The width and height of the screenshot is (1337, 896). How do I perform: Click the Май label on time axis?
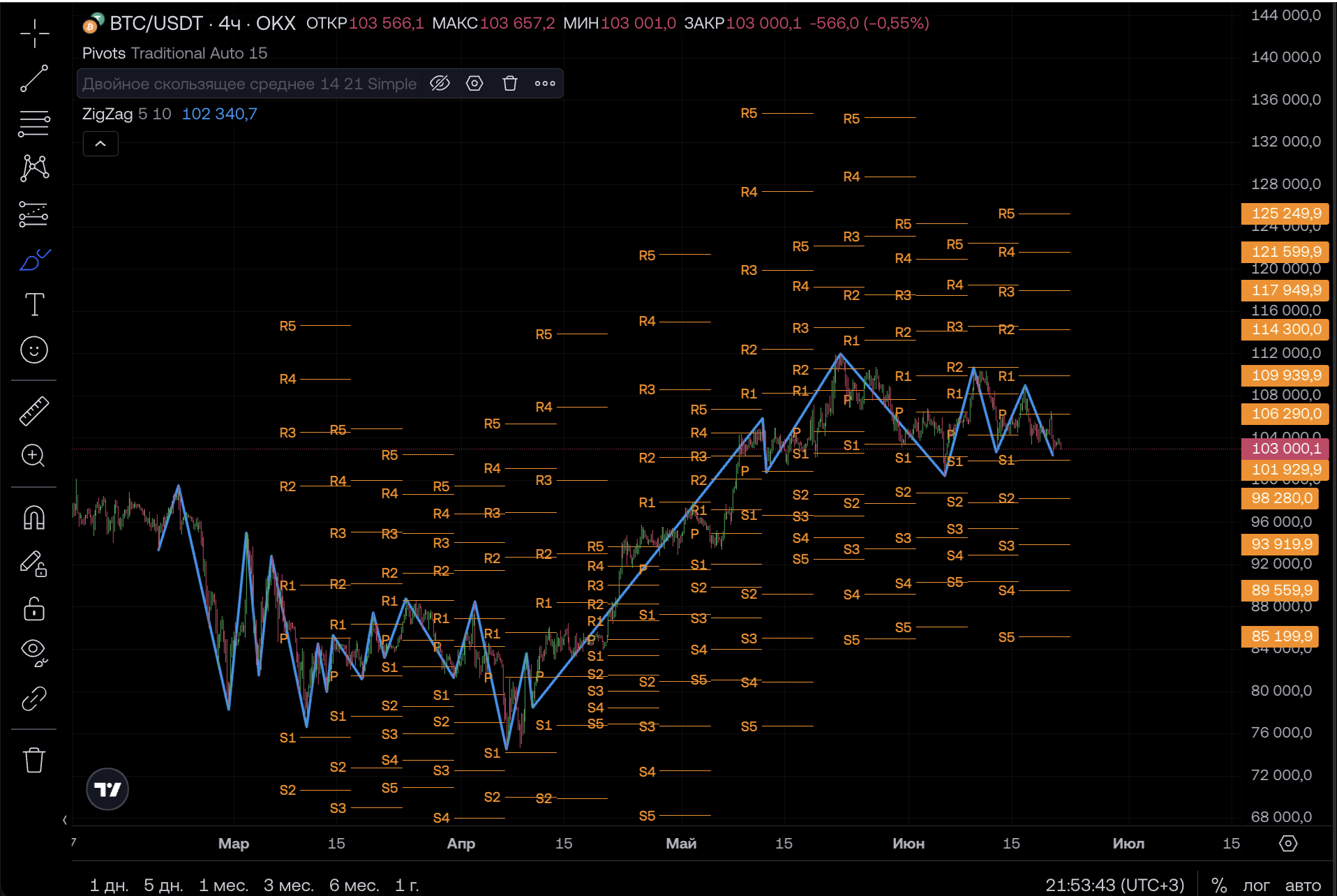coord(681,844)
